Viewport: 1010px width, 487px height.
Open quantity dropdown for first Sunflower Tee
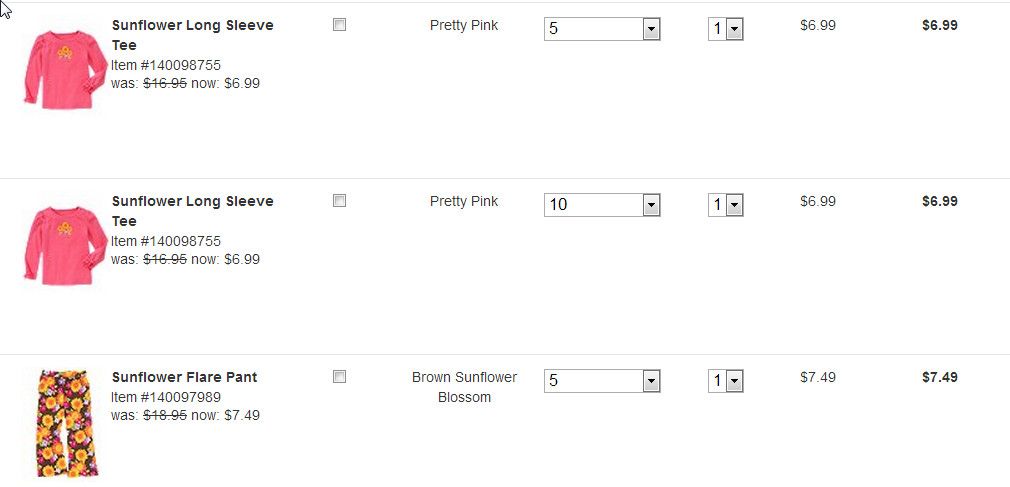726,29
